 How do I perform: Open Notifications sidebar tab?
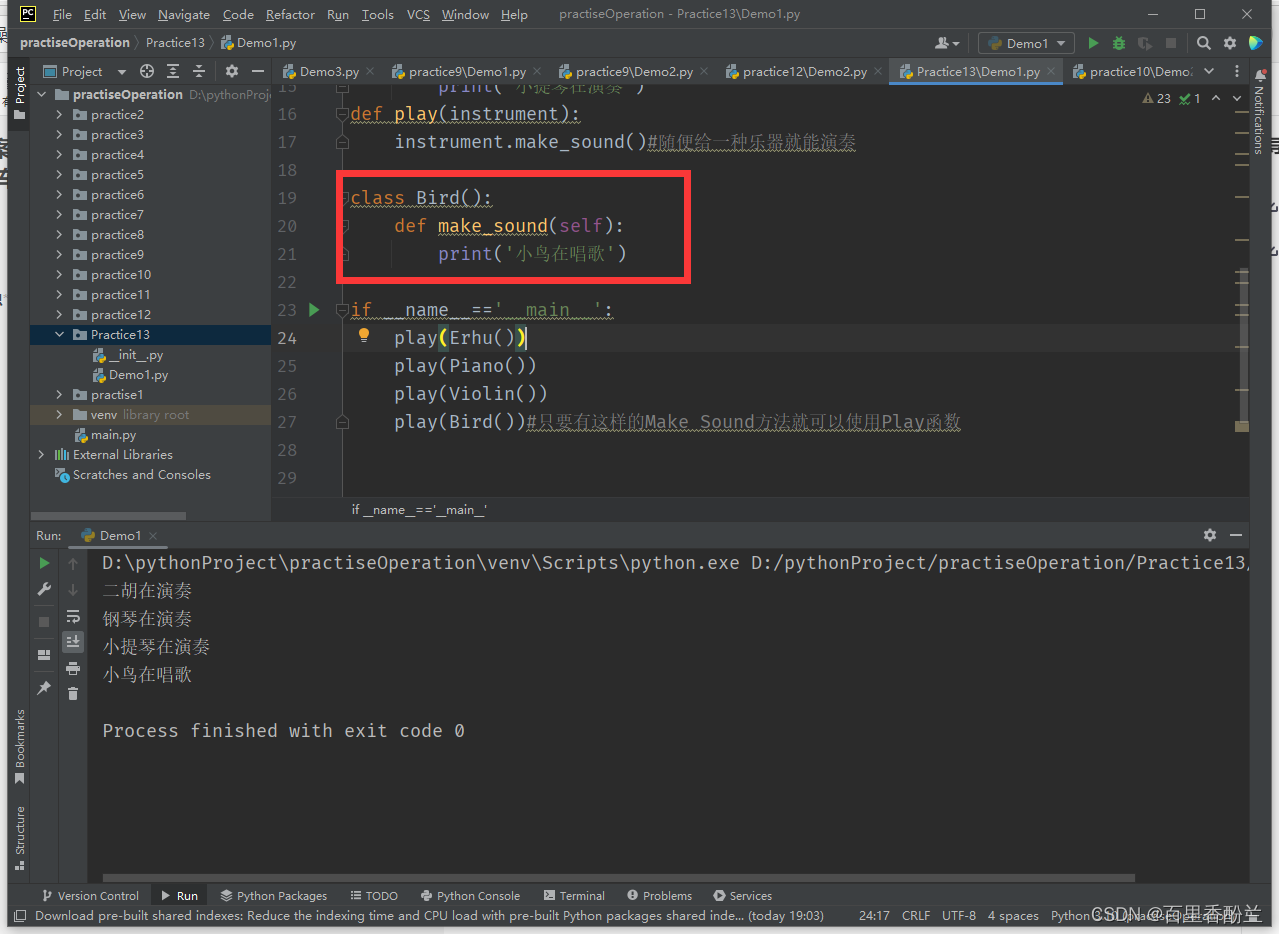pos(1260,110)
